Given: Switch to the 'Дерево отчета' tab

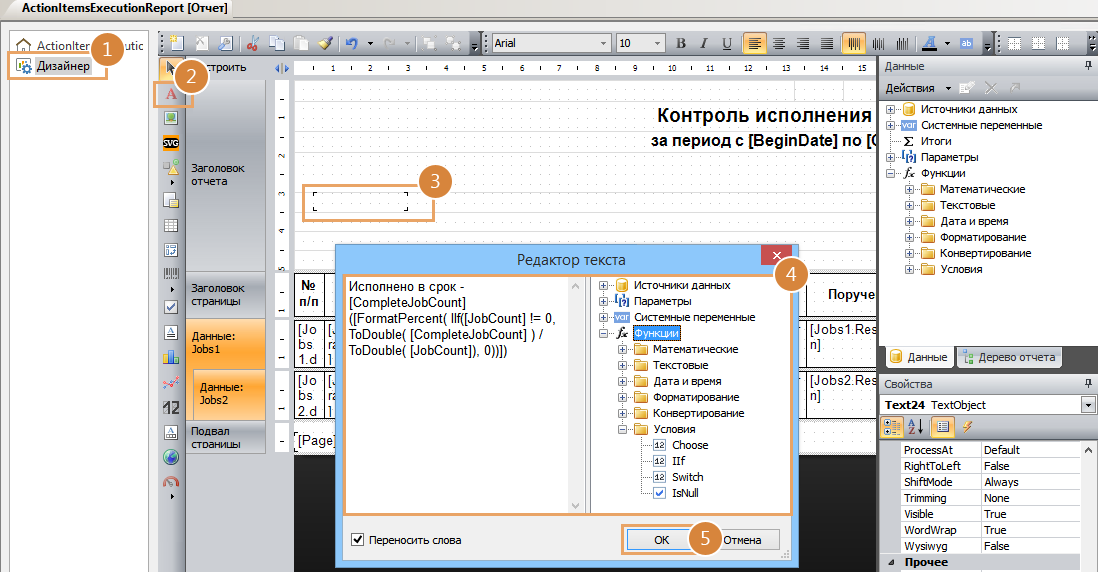Looking at the screenshot, I should [x=1008, y=357].
